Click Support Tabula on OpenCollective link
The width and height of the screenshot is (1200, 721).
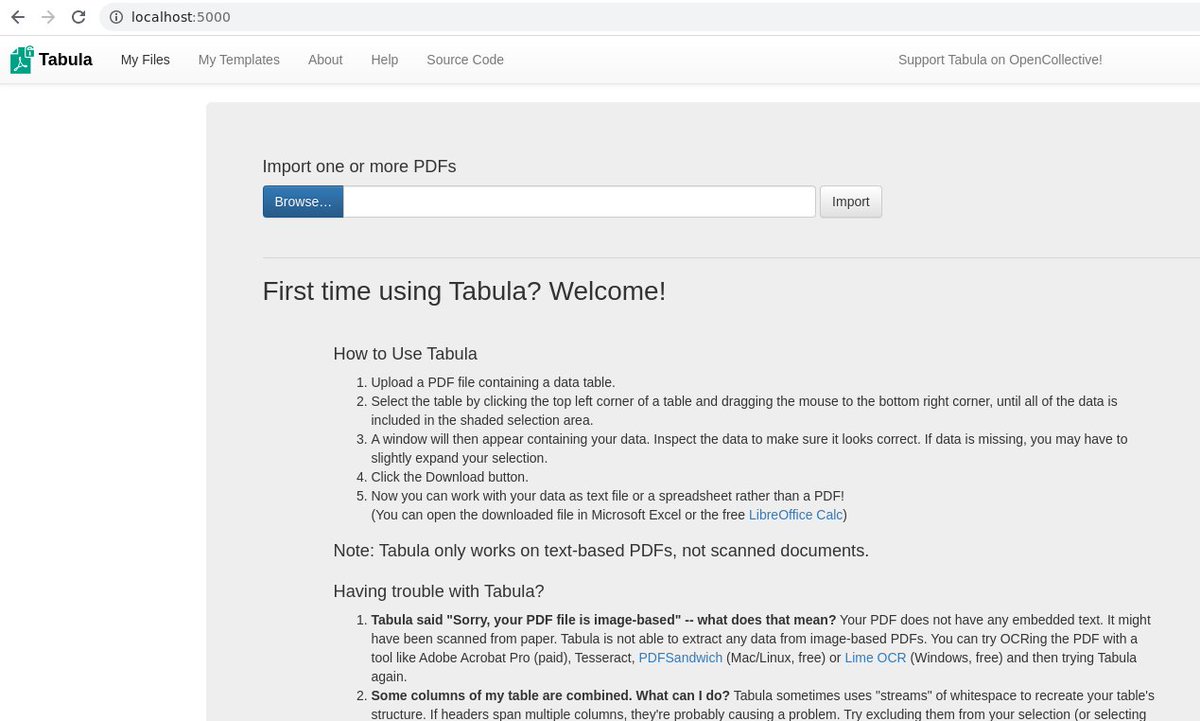(1000, 60)
